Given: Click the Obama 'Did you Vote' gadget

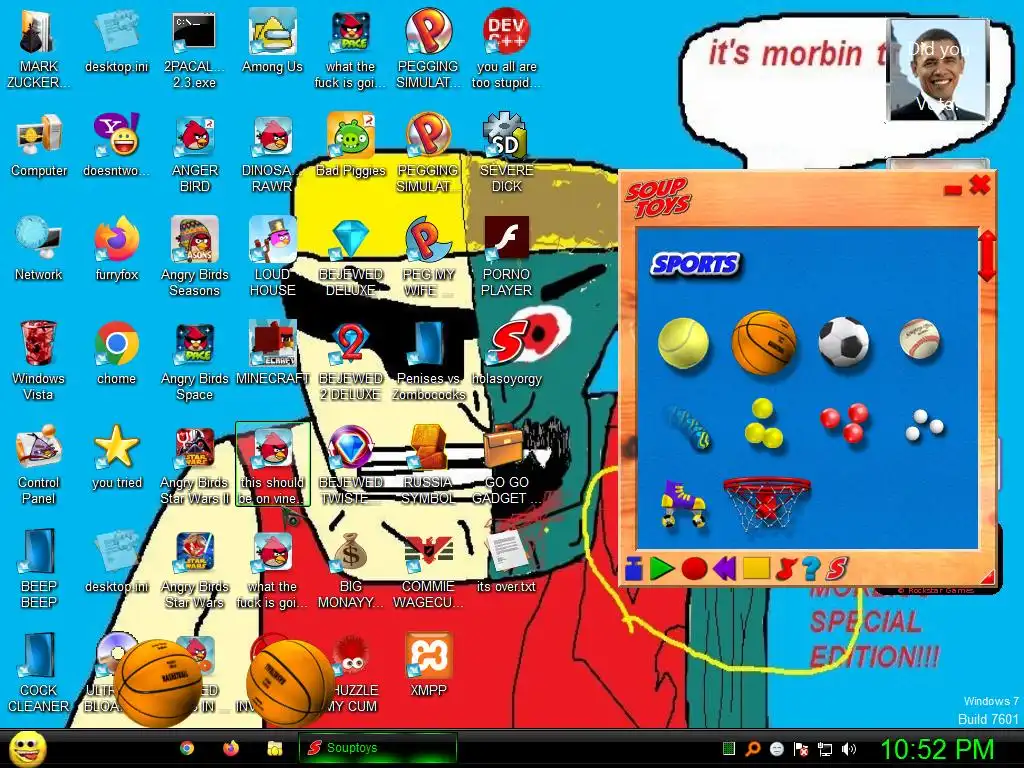Looking at the screenshot, I should pyautogui.click(x=938, y=69).
